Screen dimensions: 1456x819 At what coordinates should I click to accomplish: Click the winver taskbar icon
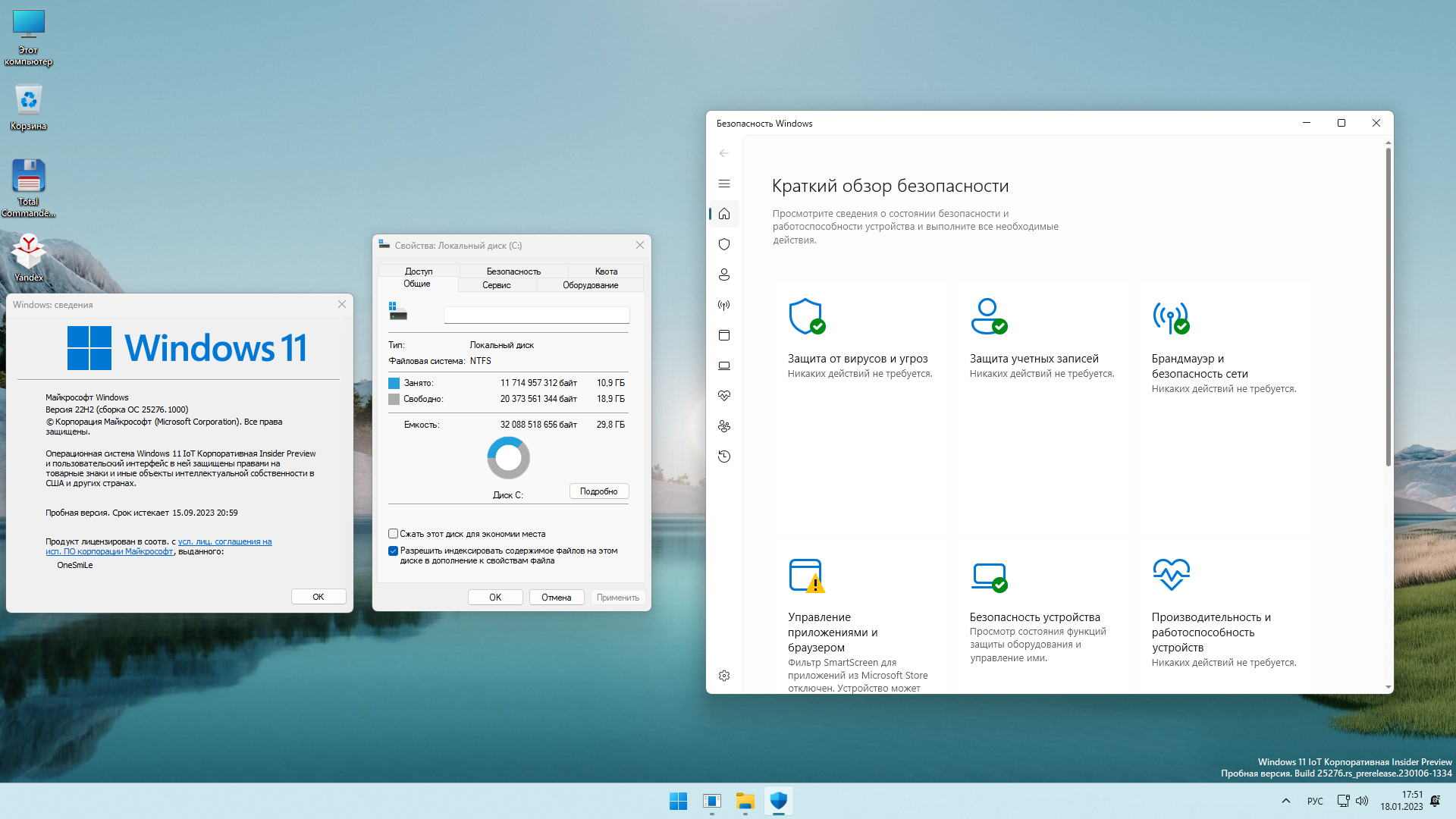711,801
